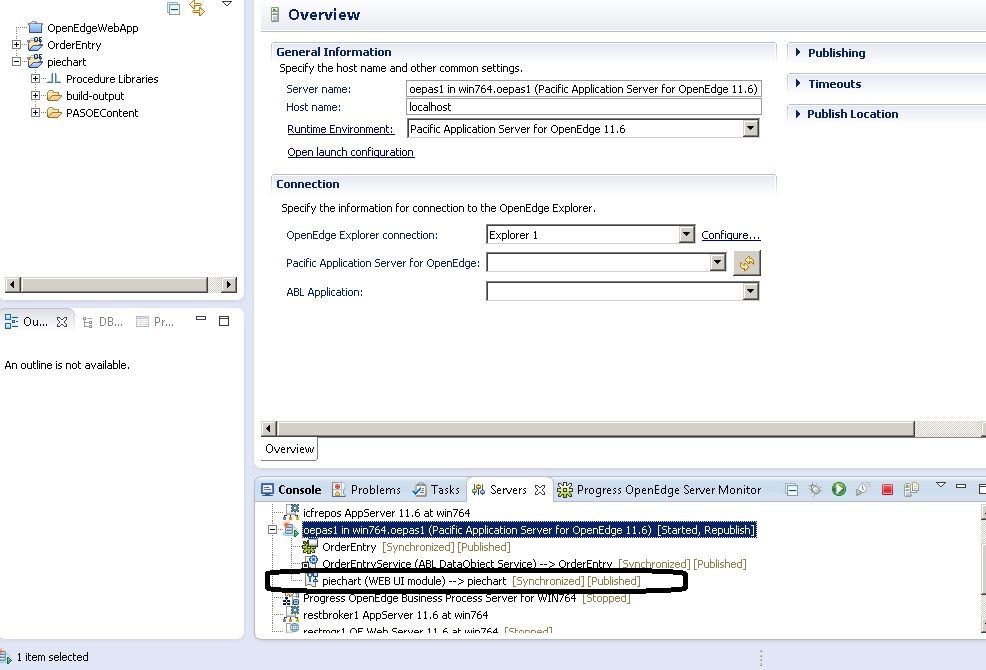Expand build-output folder node
This screenshot has height=670, width=986.
[35, 96]
